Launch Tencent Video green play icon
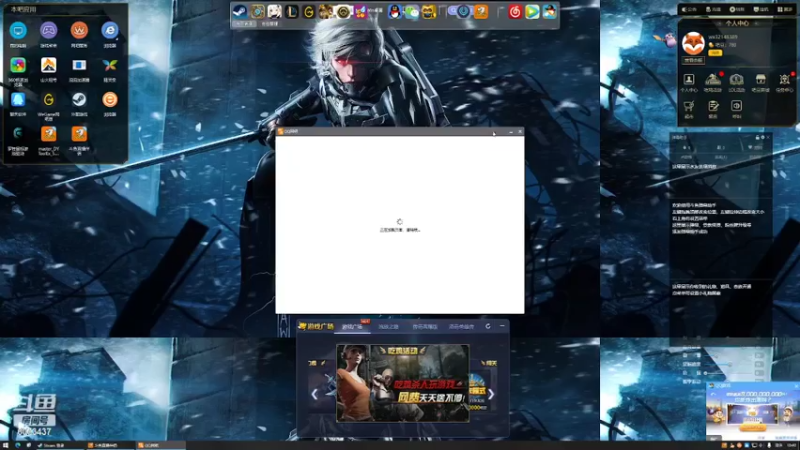800x450 pixels. (532, 11)
